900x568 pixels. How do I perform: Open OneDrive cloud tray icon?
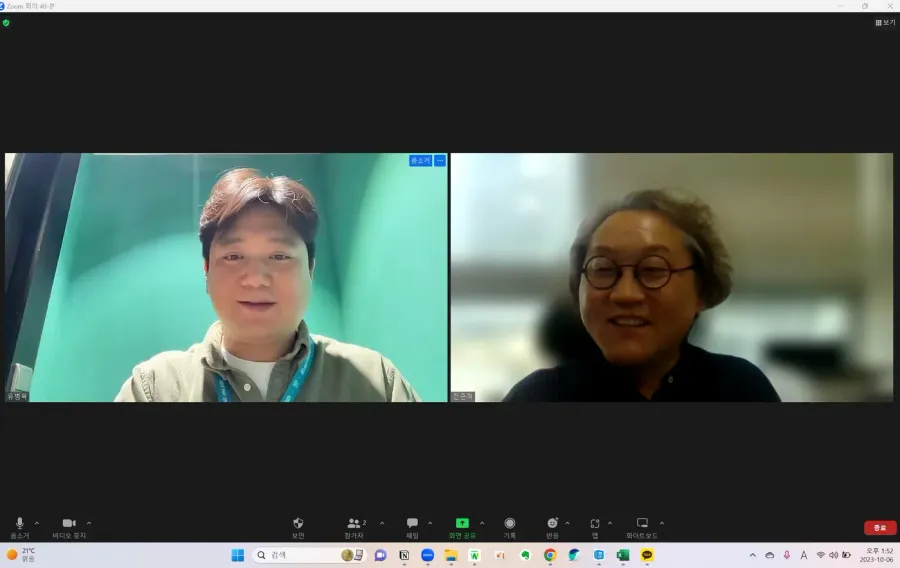click(x=770, y=555)
